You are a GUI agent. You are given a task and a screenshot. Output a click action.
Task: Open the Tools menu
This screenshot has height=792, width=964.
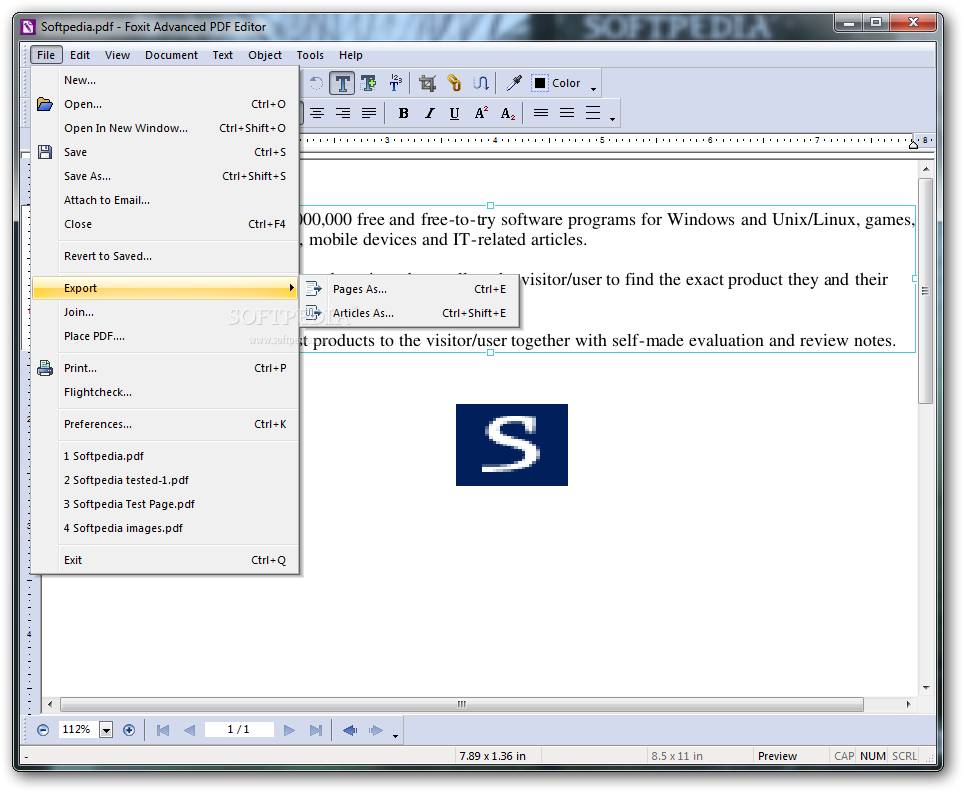pyautogui.click(x=310, y=55)
